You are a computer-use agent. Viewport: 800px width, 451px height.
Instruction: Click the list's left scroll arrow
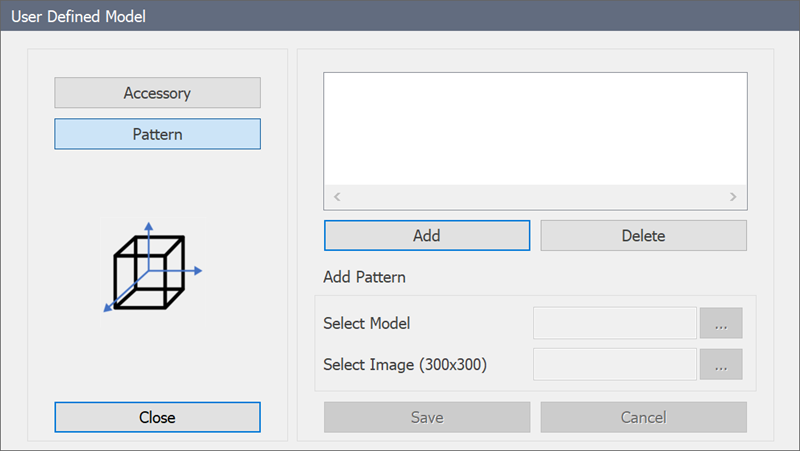(337, 197)
